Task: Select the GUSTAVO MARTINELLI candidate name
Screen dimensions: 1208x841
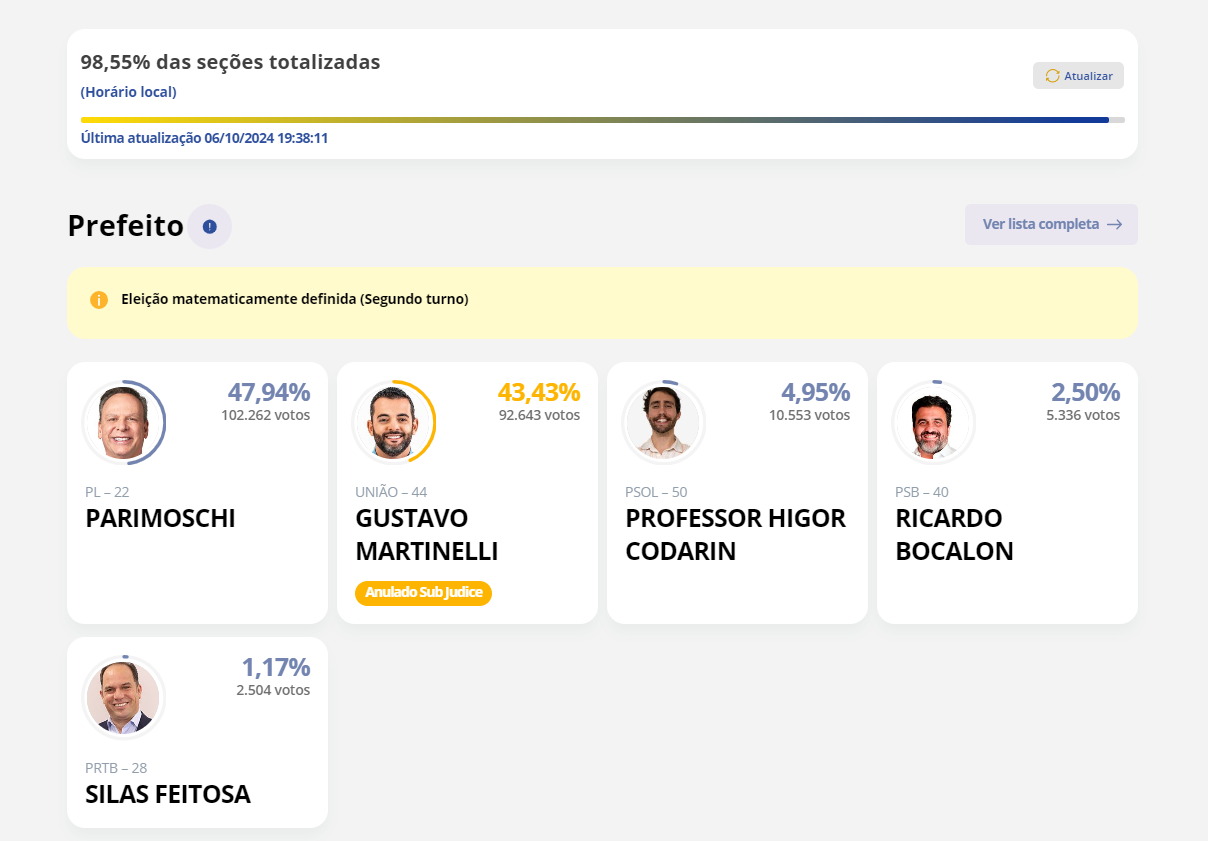Action: point(427,535)
